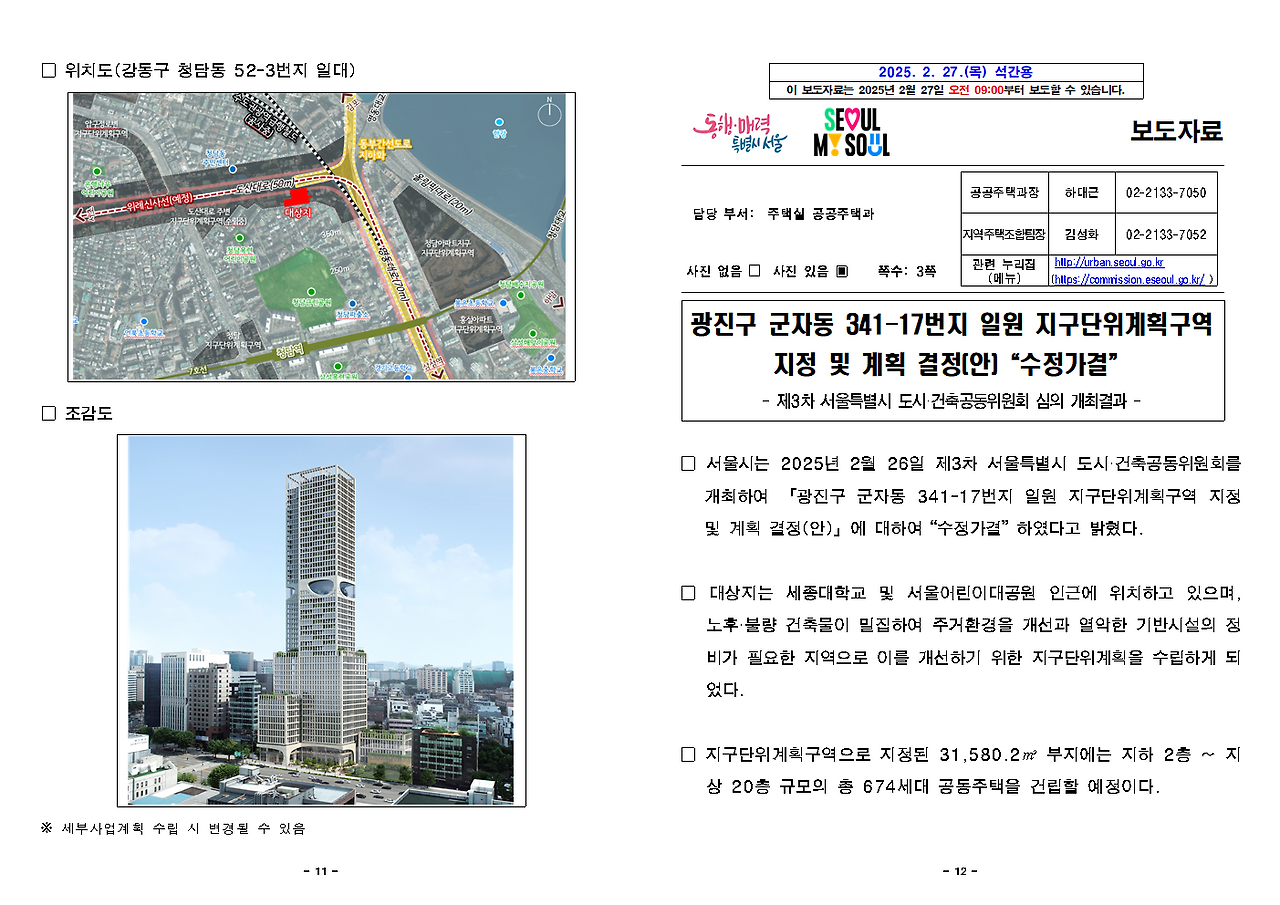Click the 쪽수: 3쪽 text
Viewport: 1280px width, 905px height.
[x=907, y=271]
